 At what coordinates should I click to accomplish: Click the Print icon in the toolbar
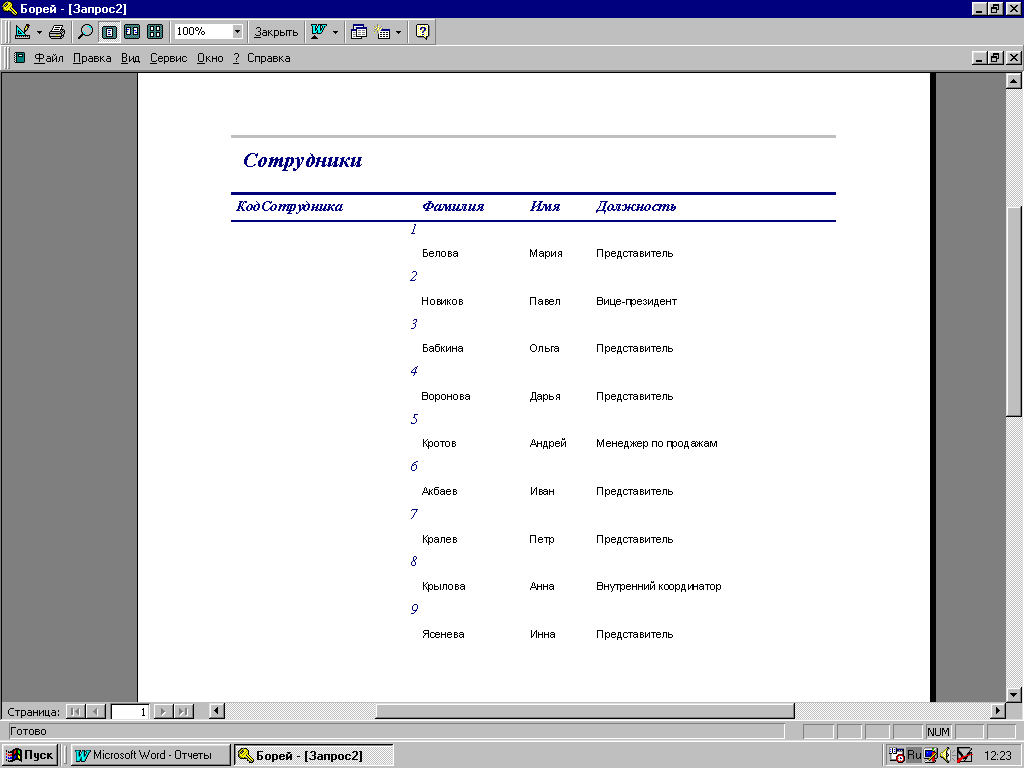pyautogui.click(x=57, y=31)
